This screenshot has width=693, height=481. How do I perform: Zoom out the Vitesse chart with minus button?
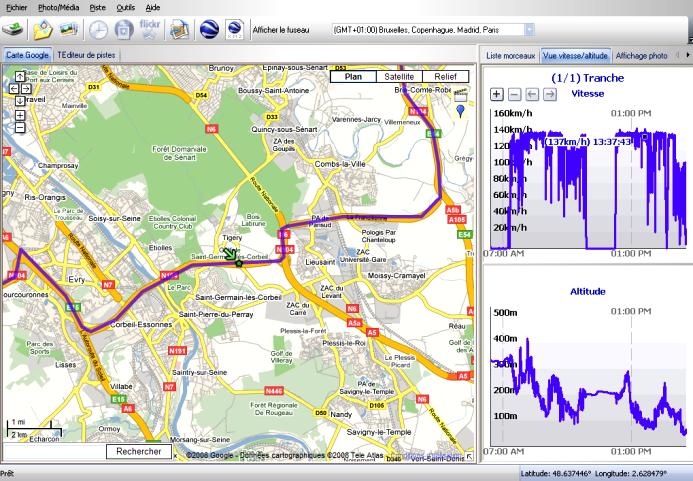pos(514,94)
